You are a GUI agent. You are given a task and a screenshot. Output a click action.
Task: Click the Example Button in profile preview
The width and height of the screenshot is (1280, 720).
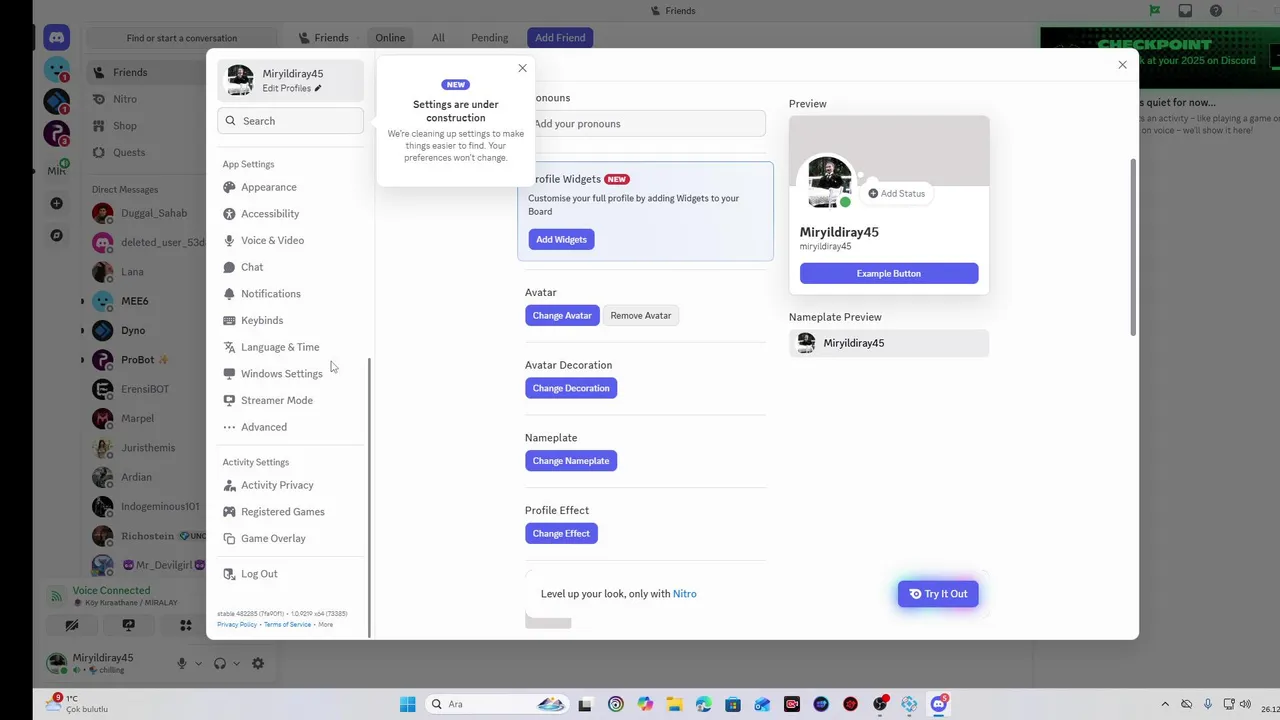889,274
